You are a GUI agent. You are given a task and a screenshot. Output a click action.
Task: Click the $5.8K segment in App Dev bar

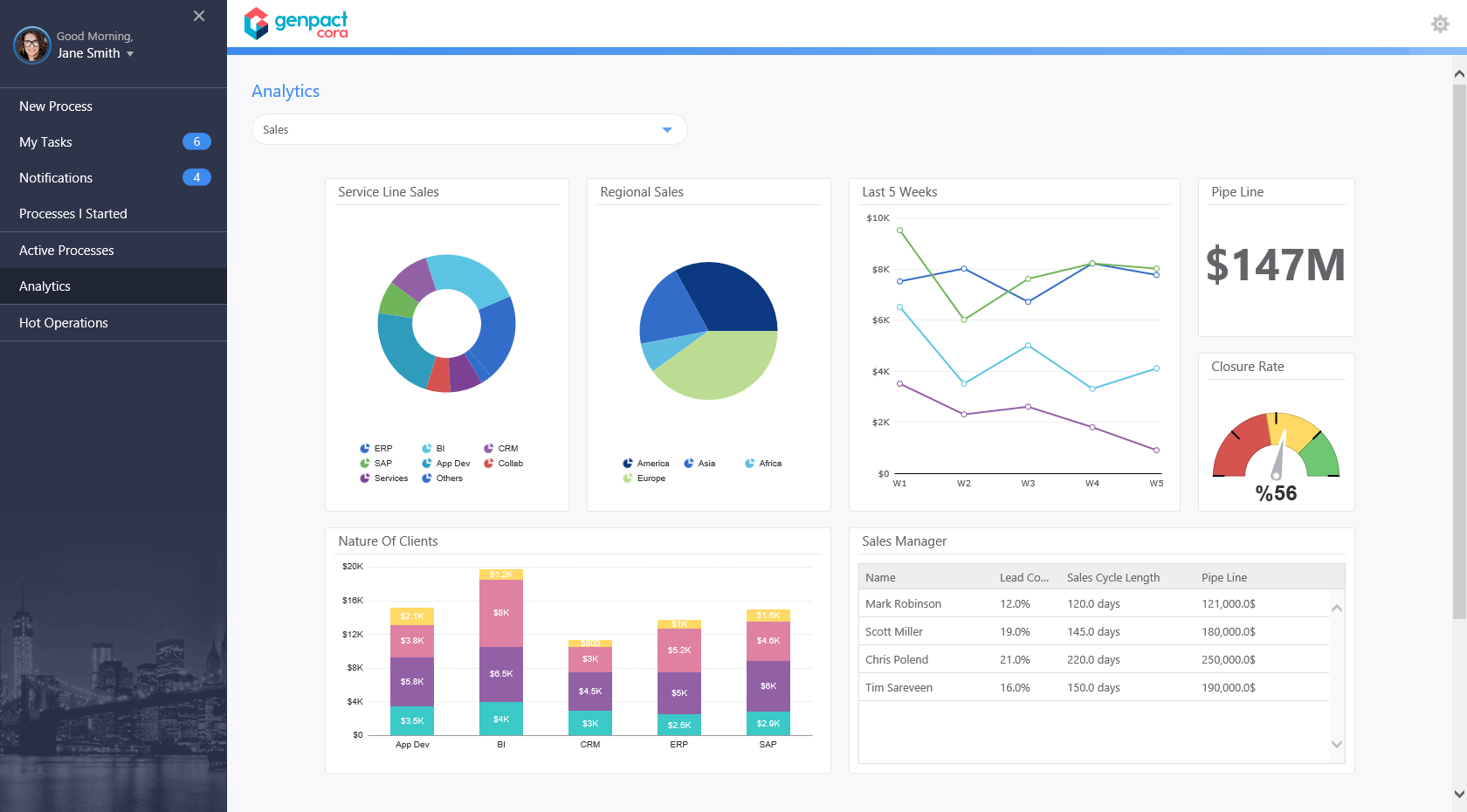click(412, 682)
